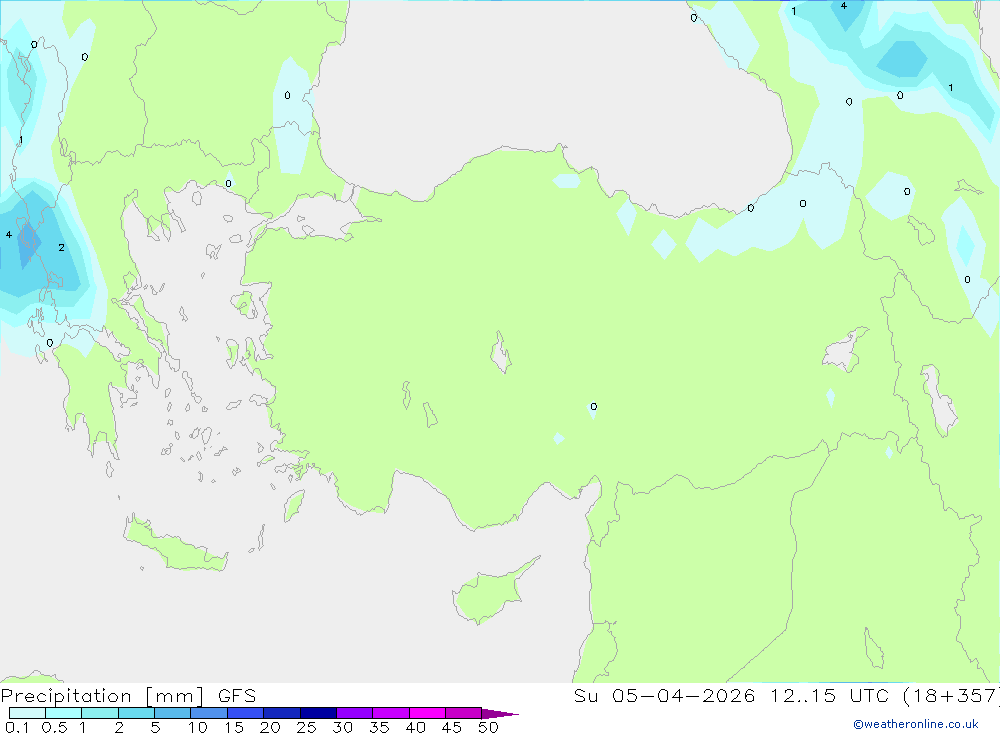Click the 0.5–1 mm legend color swatch
The image size is (1000, 733).
64,713
